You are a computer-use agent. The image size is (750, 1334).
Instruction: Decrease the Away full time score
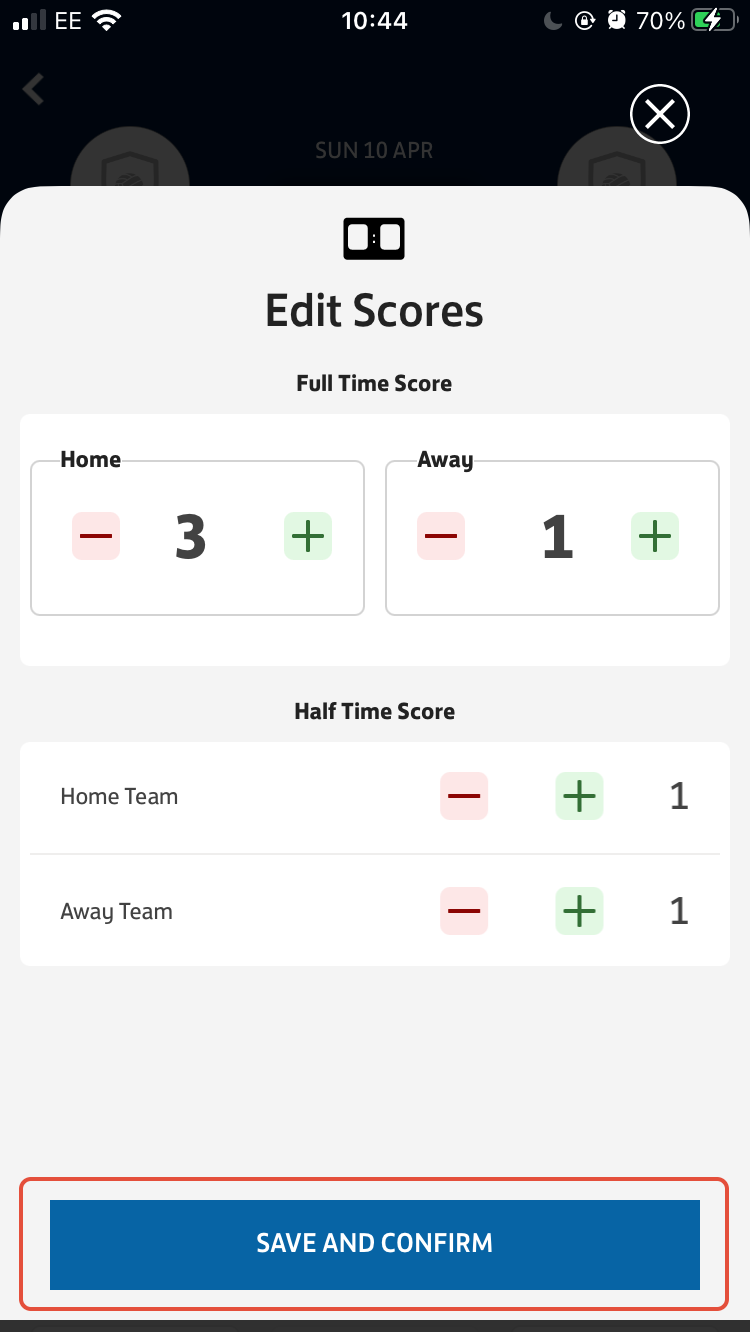441,536
